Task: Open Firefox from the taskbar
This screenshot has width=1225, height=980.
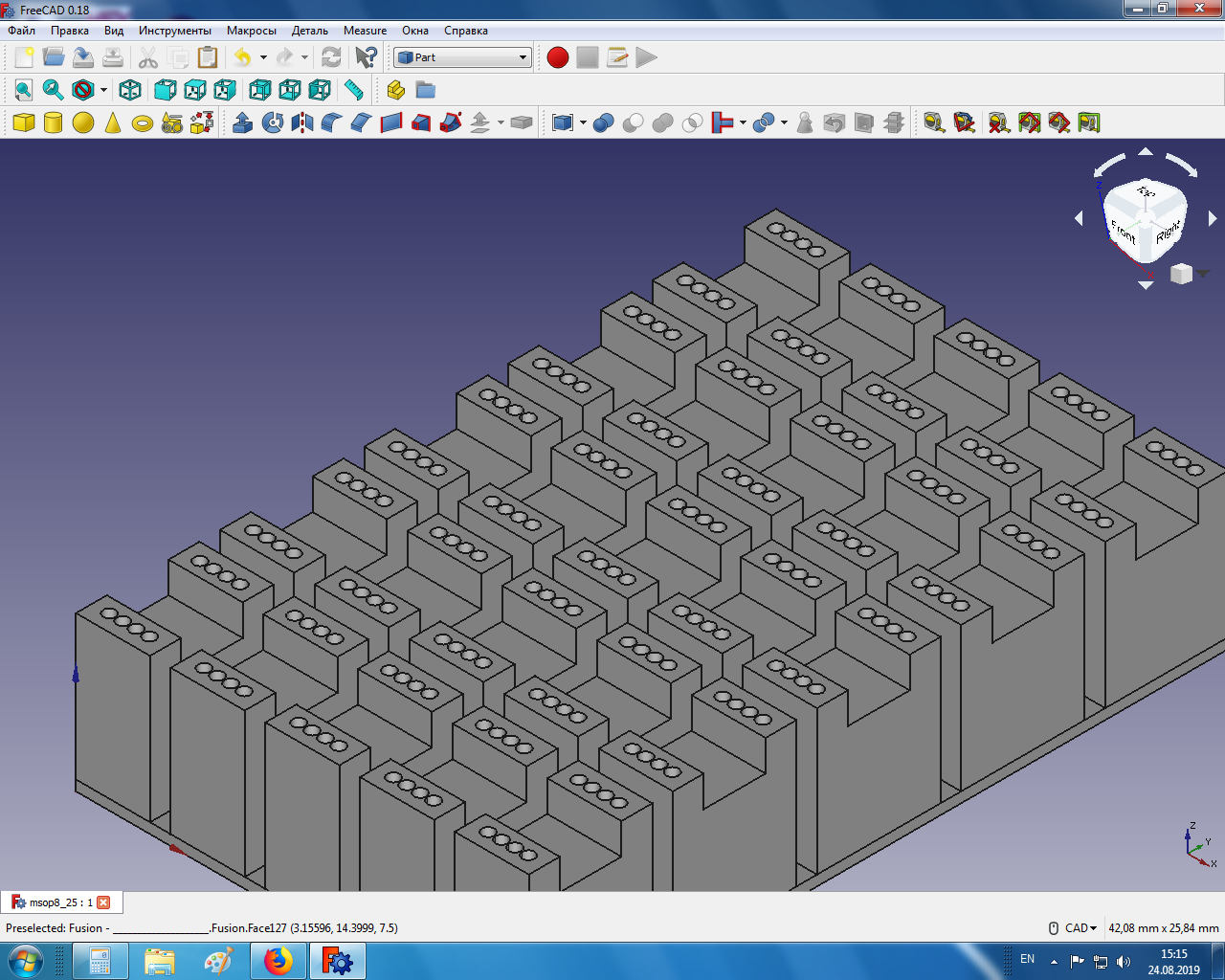Action: 278,961
